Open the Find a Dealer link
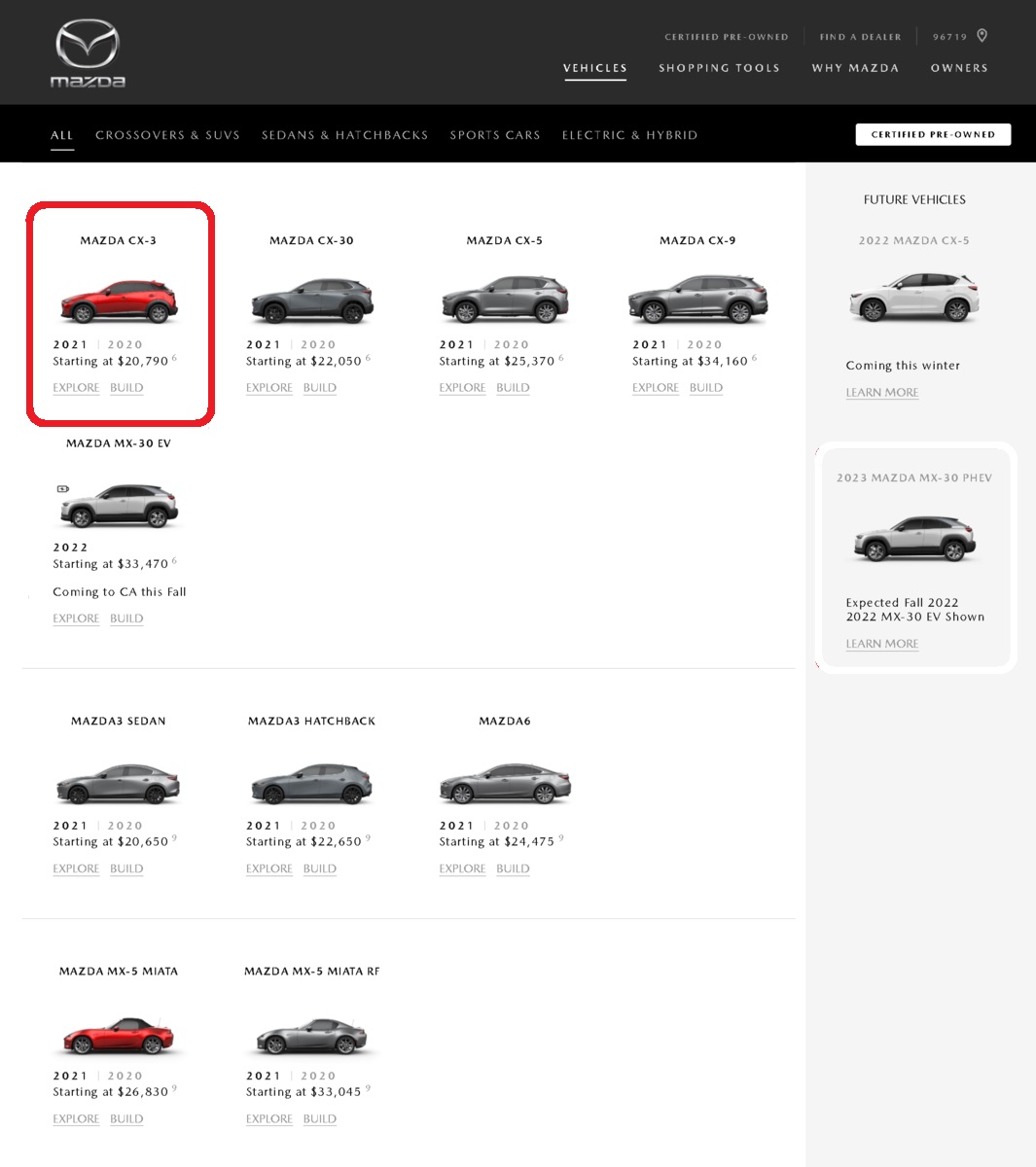This screenshot has width=1036, height=1167. tap(860, 37)
